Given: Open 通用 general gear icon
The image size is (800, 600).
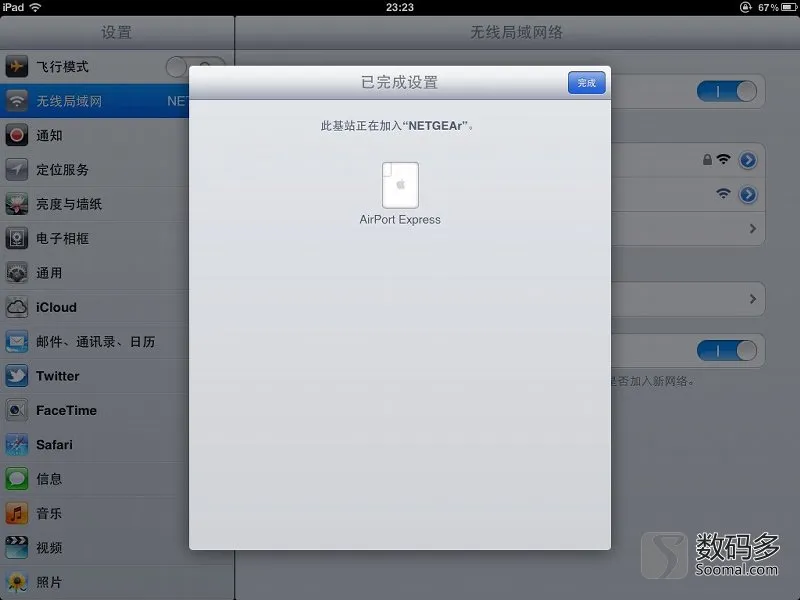Looking at the screenshot, I should (16, 273).
